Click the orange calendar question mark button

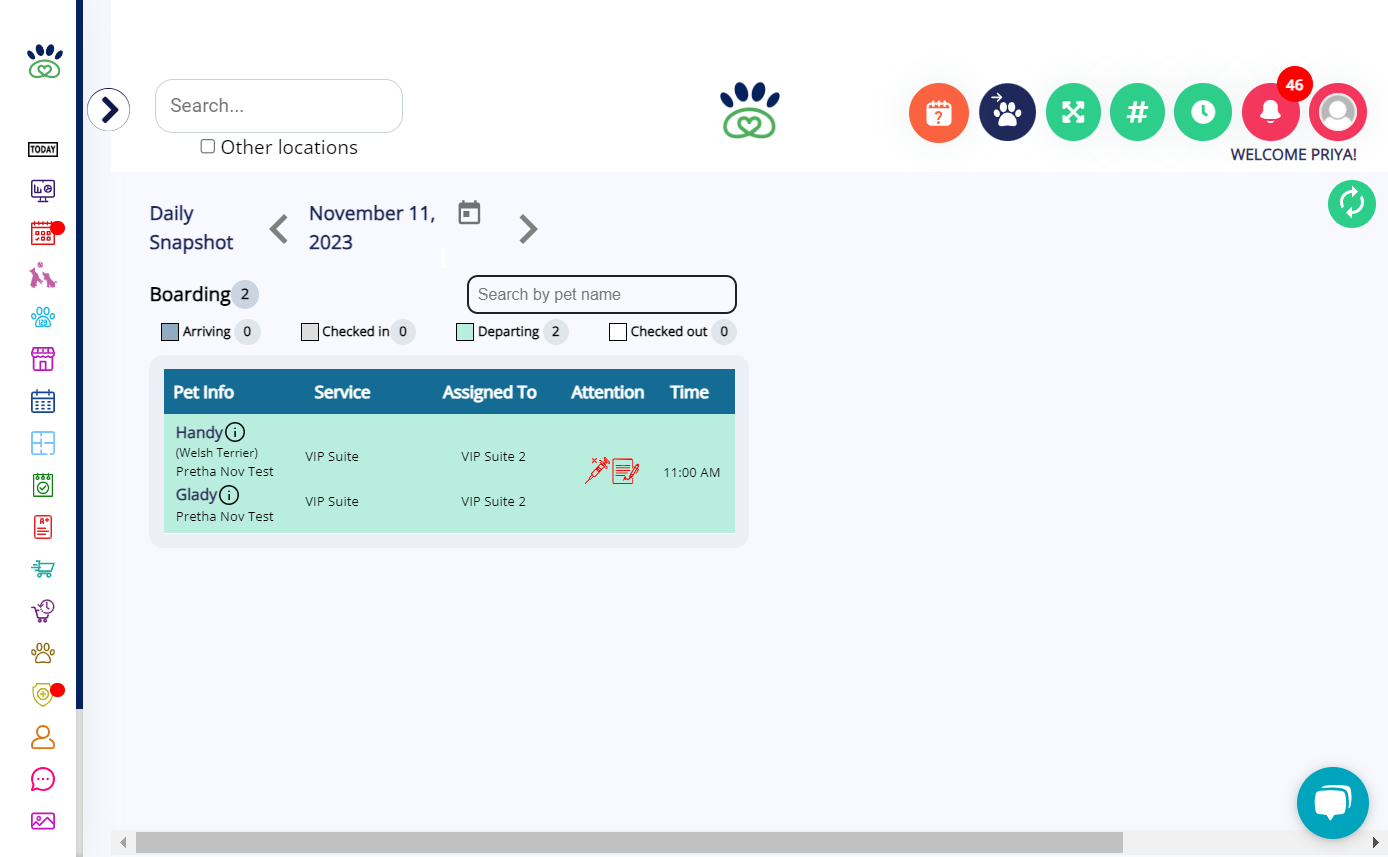(939, 113)
